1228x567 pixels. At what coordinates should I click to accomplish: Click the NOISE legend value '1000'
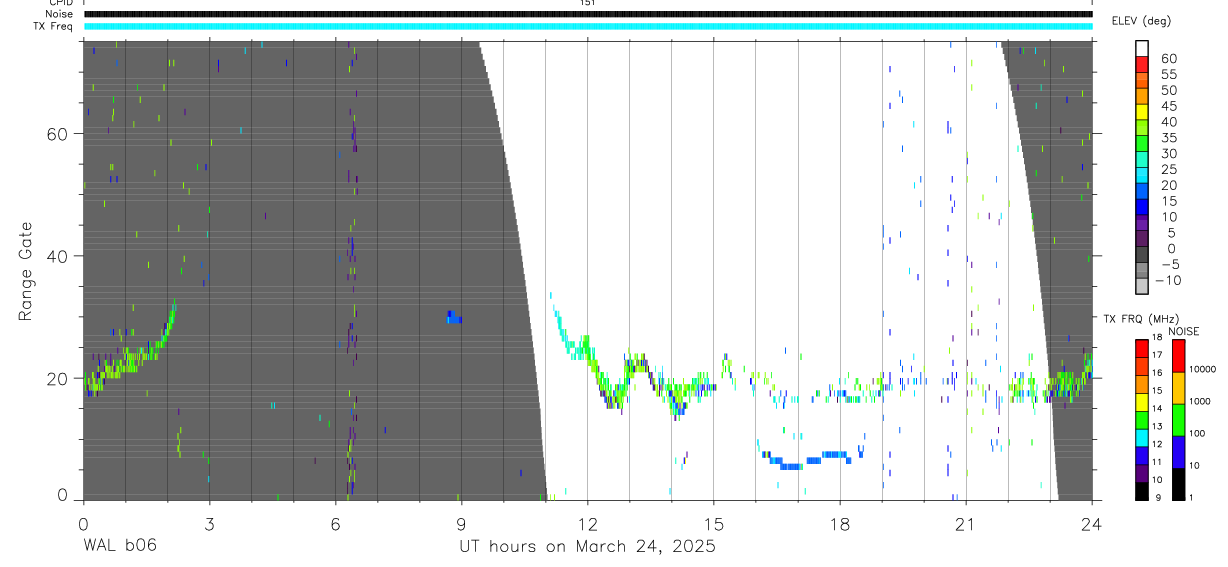click(x=1200, y=402)
